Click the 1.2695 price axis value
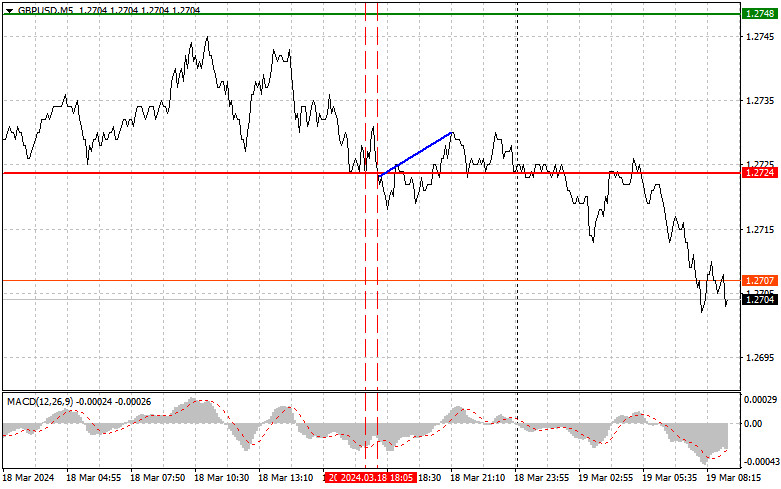The image size is (781, 489). [x=760, y=358]
